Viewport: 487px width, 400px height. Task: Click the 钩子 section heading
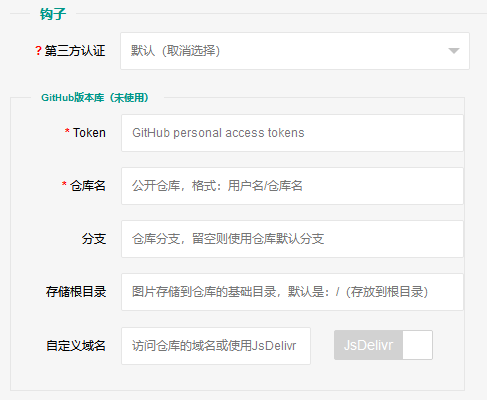coord(53,14)
